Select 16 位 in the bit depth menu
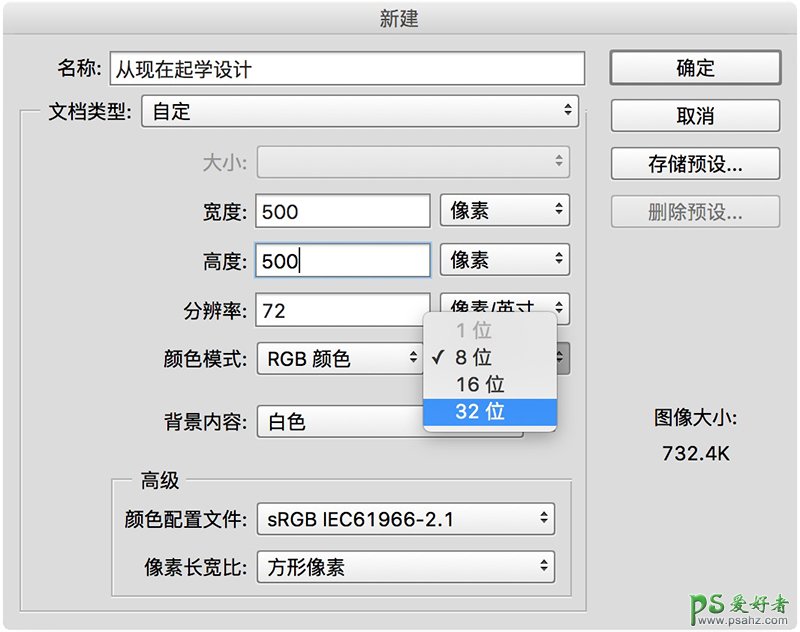800x632 pixels. pyautogui.click(x=490, y=385)
